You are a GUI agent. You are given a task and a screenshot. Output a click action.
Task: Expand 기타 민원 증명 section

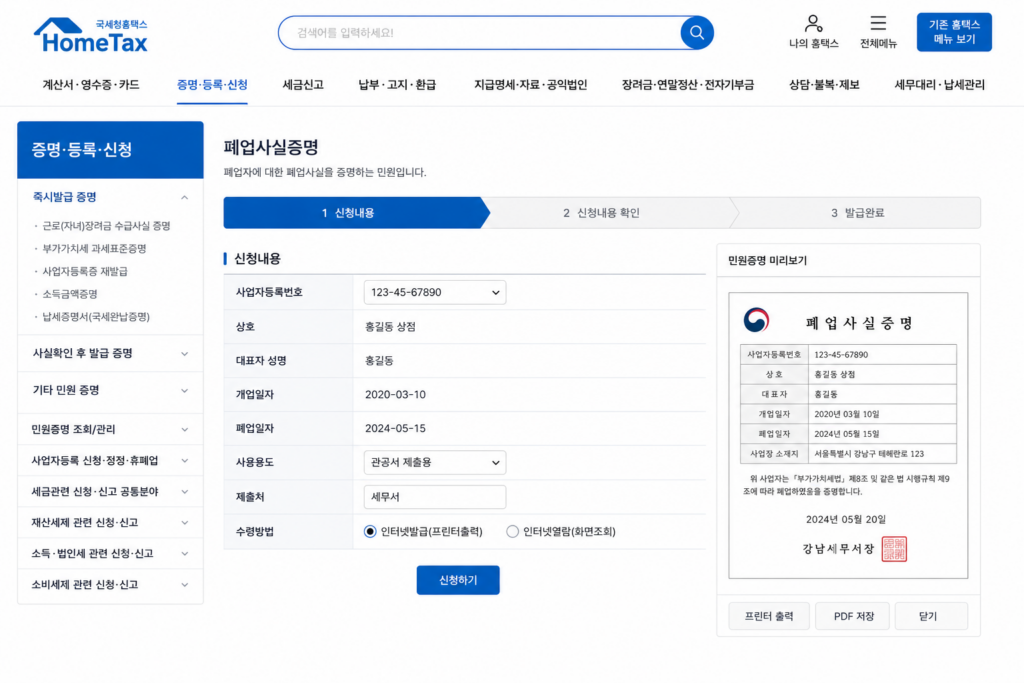tap(110, 390)
